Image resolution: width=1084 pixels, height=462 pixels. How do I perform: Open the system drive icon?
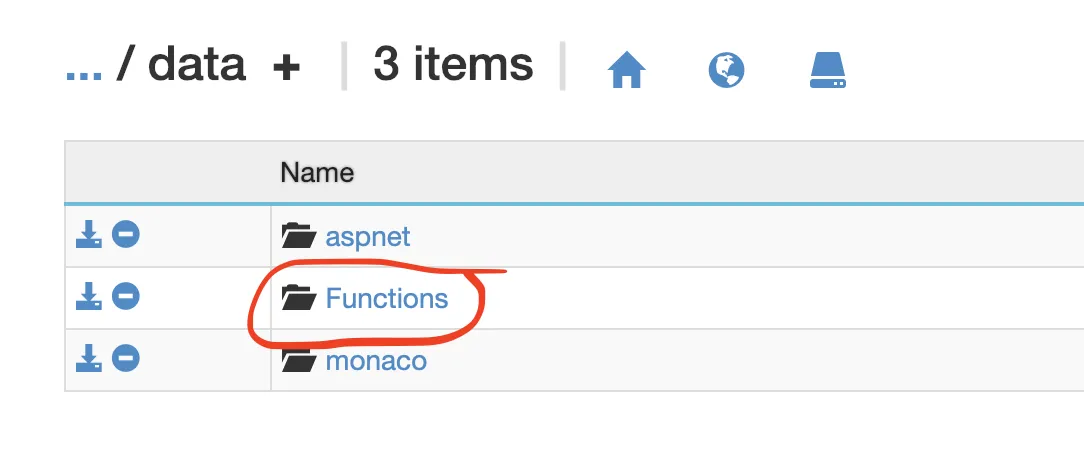[827, 70]
